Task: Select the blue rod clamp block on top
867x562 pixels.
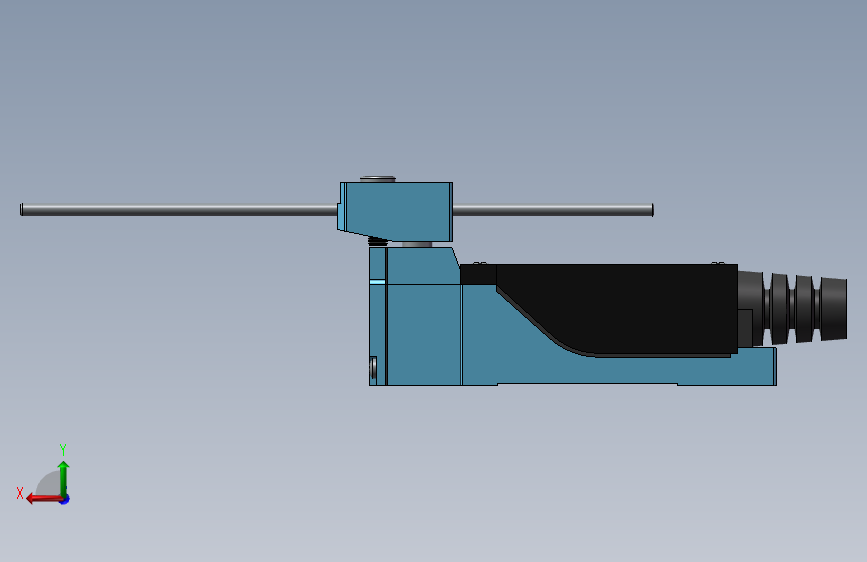Action: (396, 211)
